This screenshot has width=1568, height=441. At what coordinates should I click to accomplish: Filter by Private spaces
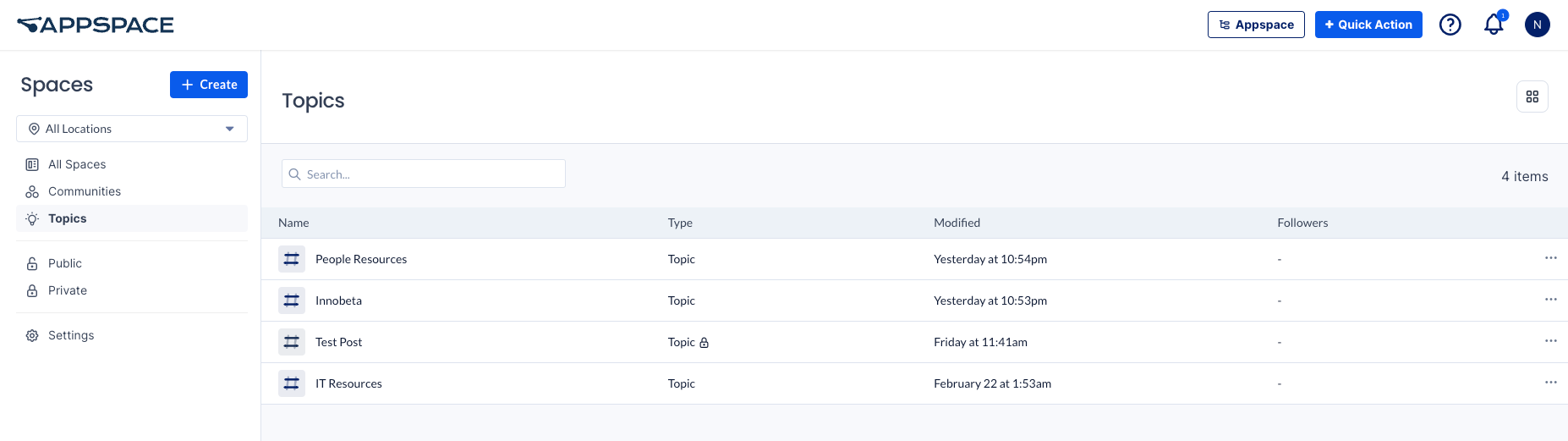[x=132, y=290]
